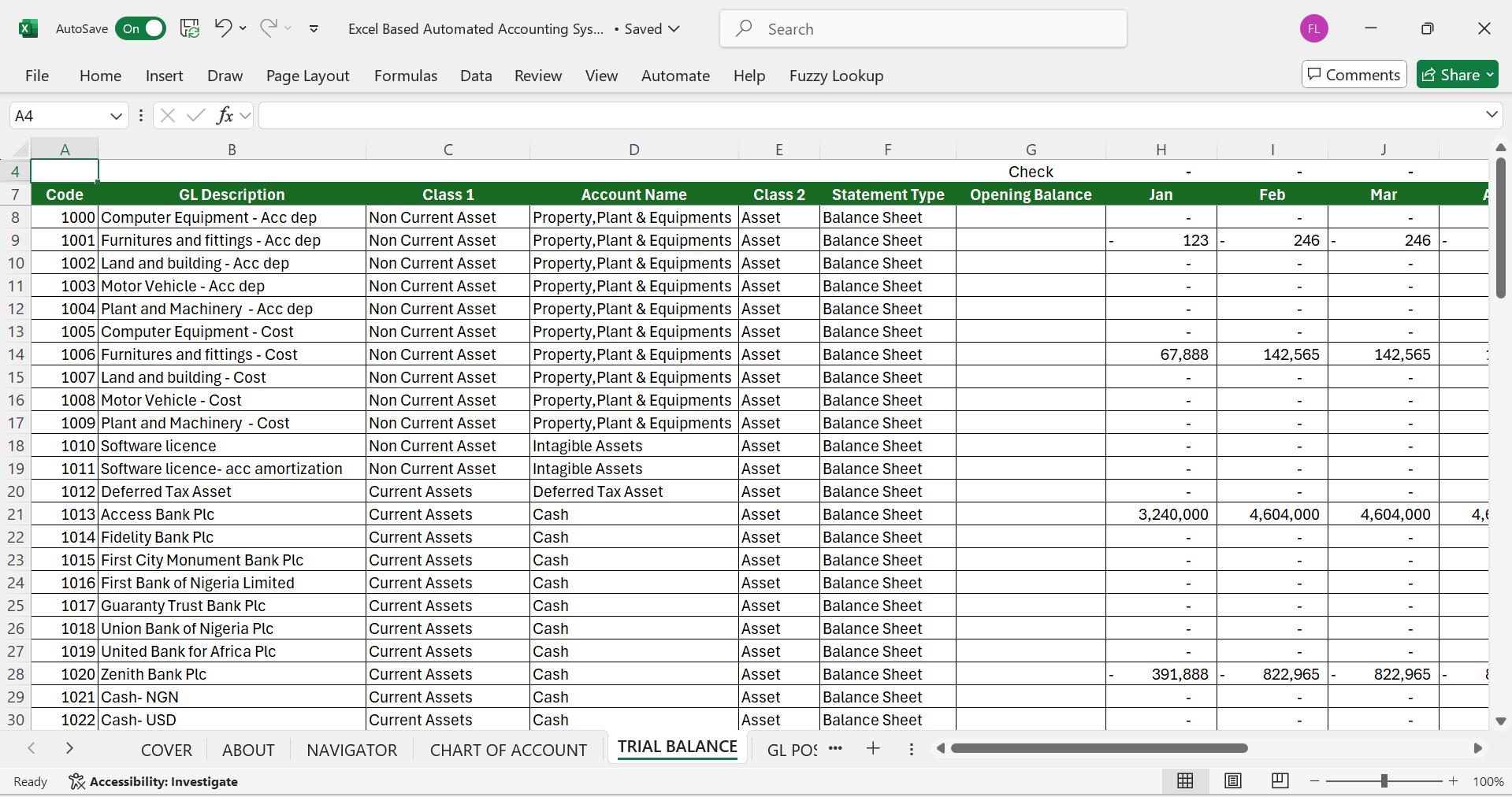Select the Formulas ribbon tab

(406, 76)
